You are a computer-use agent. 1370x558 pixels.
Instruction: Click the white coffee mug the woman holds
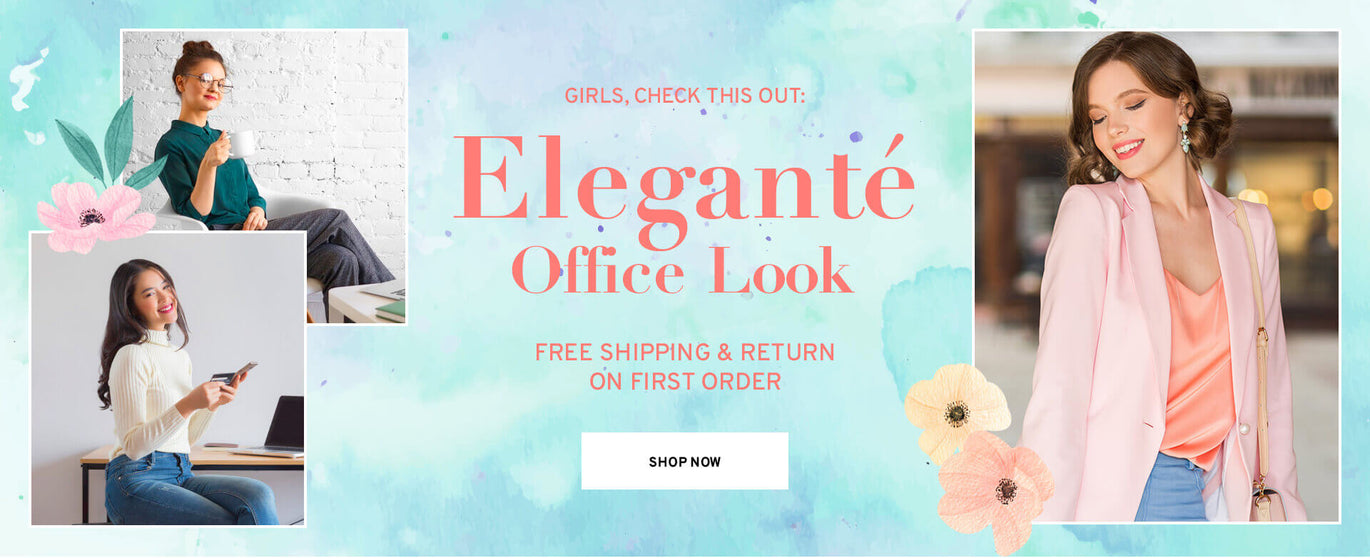(x=240, y=144)
